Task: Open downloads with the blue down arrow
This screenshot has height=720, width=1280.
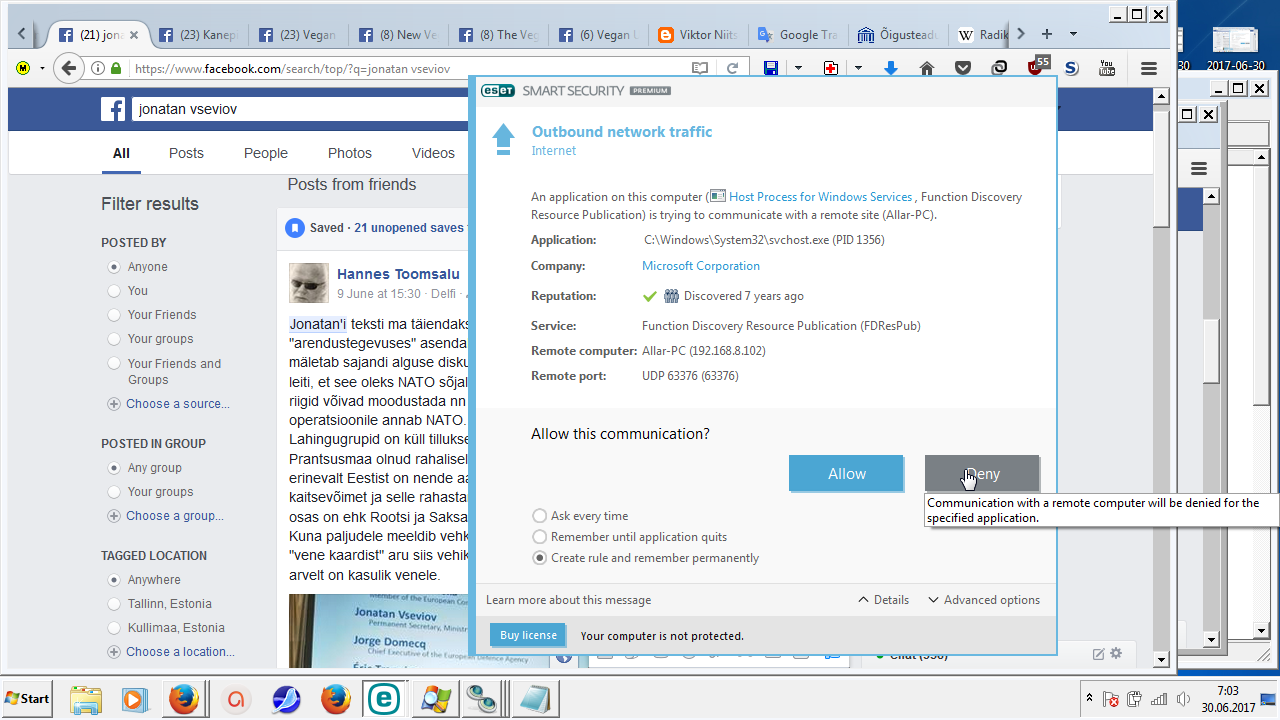Action: 891,68
